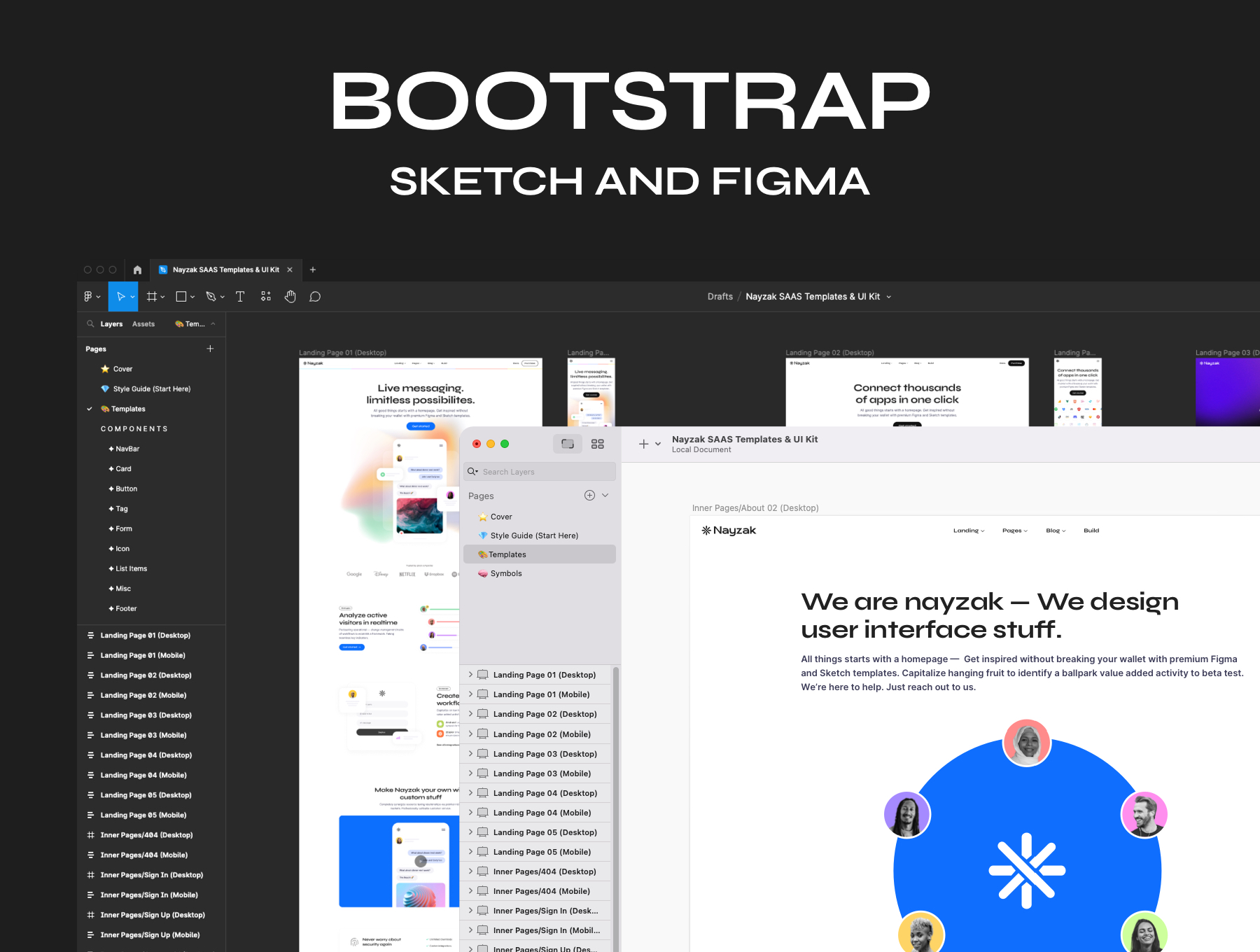Viewport: 1260px width, 952px height.
Task: Select the Hand tool
Action: coord(290,297)
